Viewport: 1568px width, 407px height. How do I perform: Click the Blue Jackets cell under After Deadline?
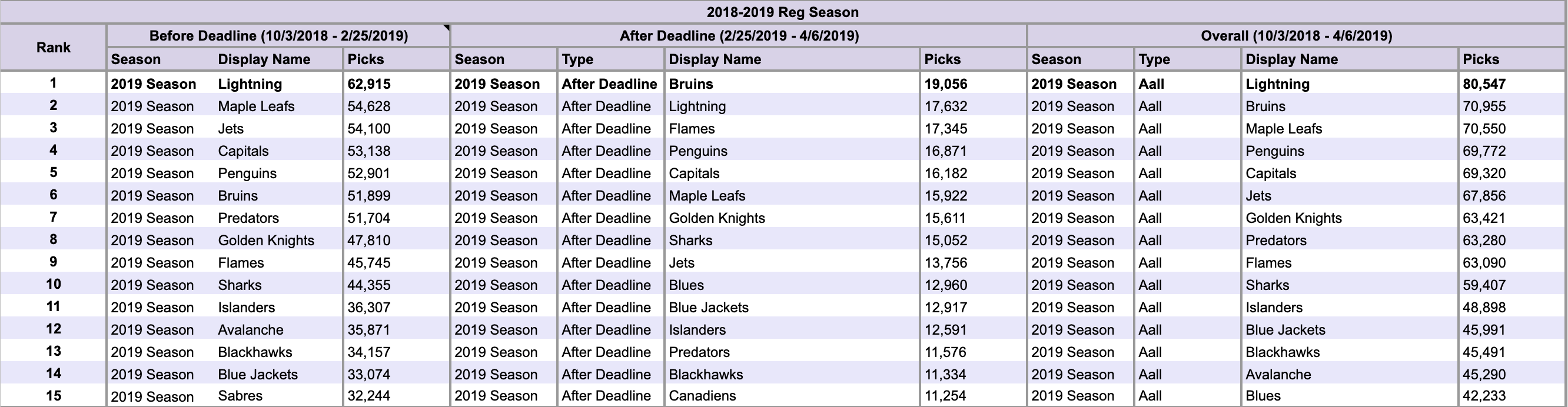click(x=792, y=307)
